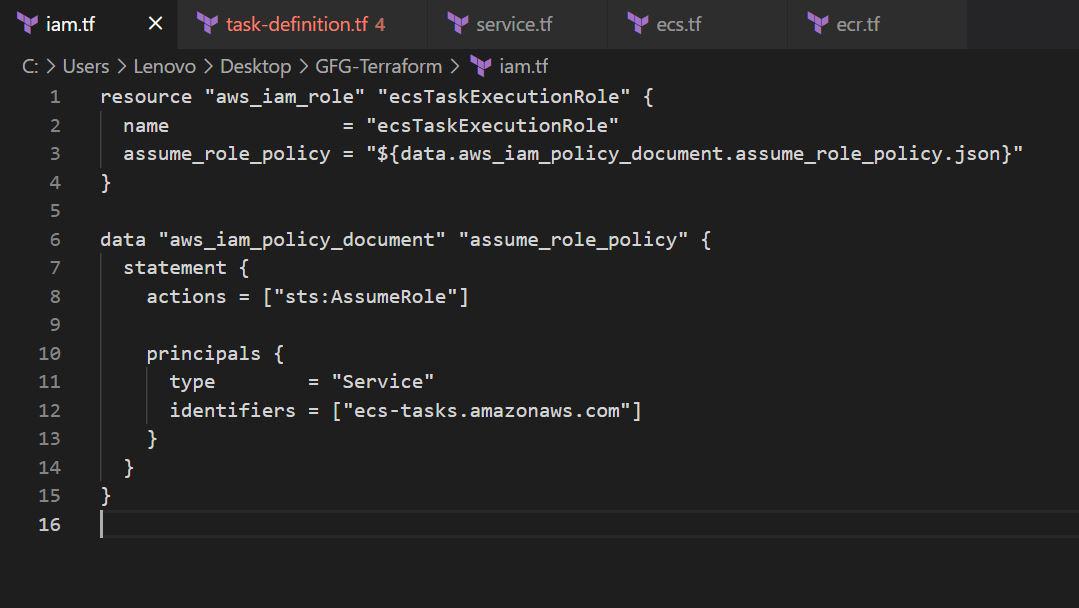This screenshot has height=608, width=1079.
Task: Open the service.tf tab
Action: 514,24
